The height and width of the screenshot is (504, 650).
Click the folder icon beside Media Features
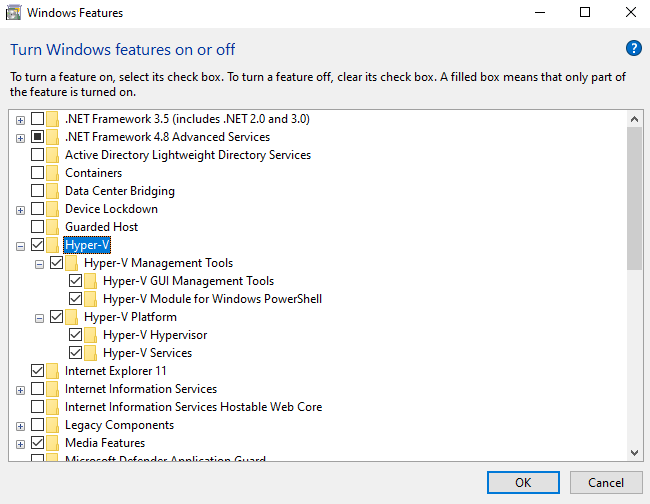click(x=53, y=443)
